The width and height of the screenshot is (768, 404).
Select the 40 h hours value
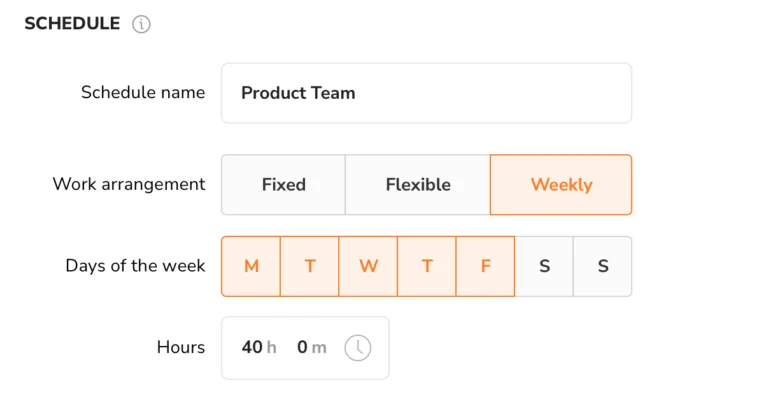pyautogui.click(x=259, y=347)
